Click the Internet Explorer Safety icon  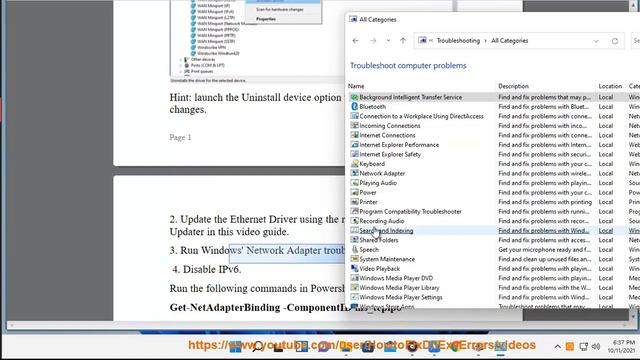pyautogui.click(x=354, y=154)
